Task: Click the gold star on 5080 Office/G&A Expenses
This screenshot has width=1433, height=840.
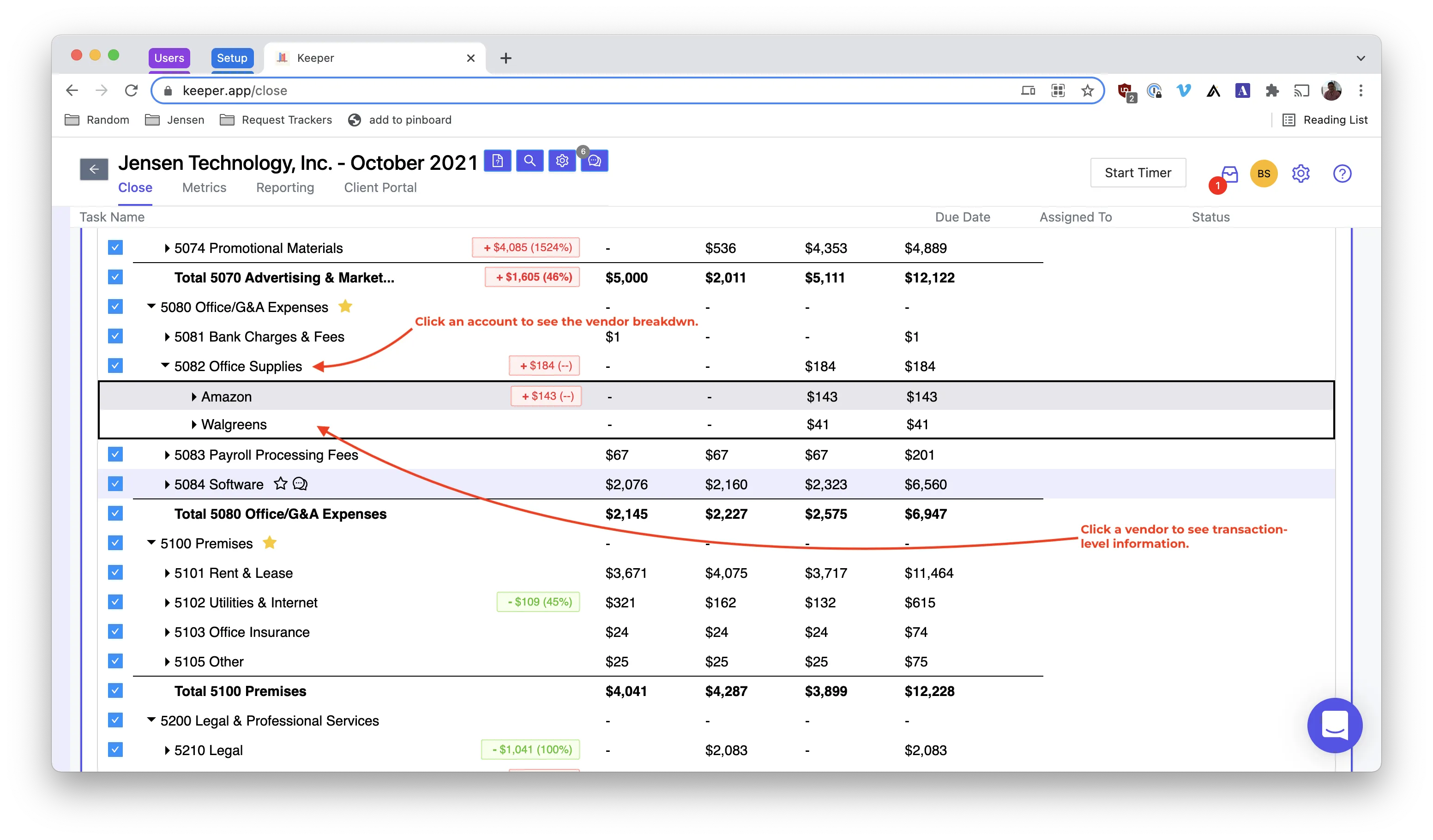Action: (345, 306)
